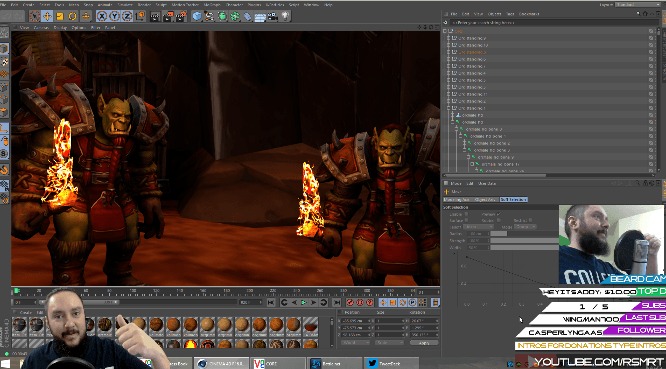Open the green generator objects icon

tap(222, 17)
